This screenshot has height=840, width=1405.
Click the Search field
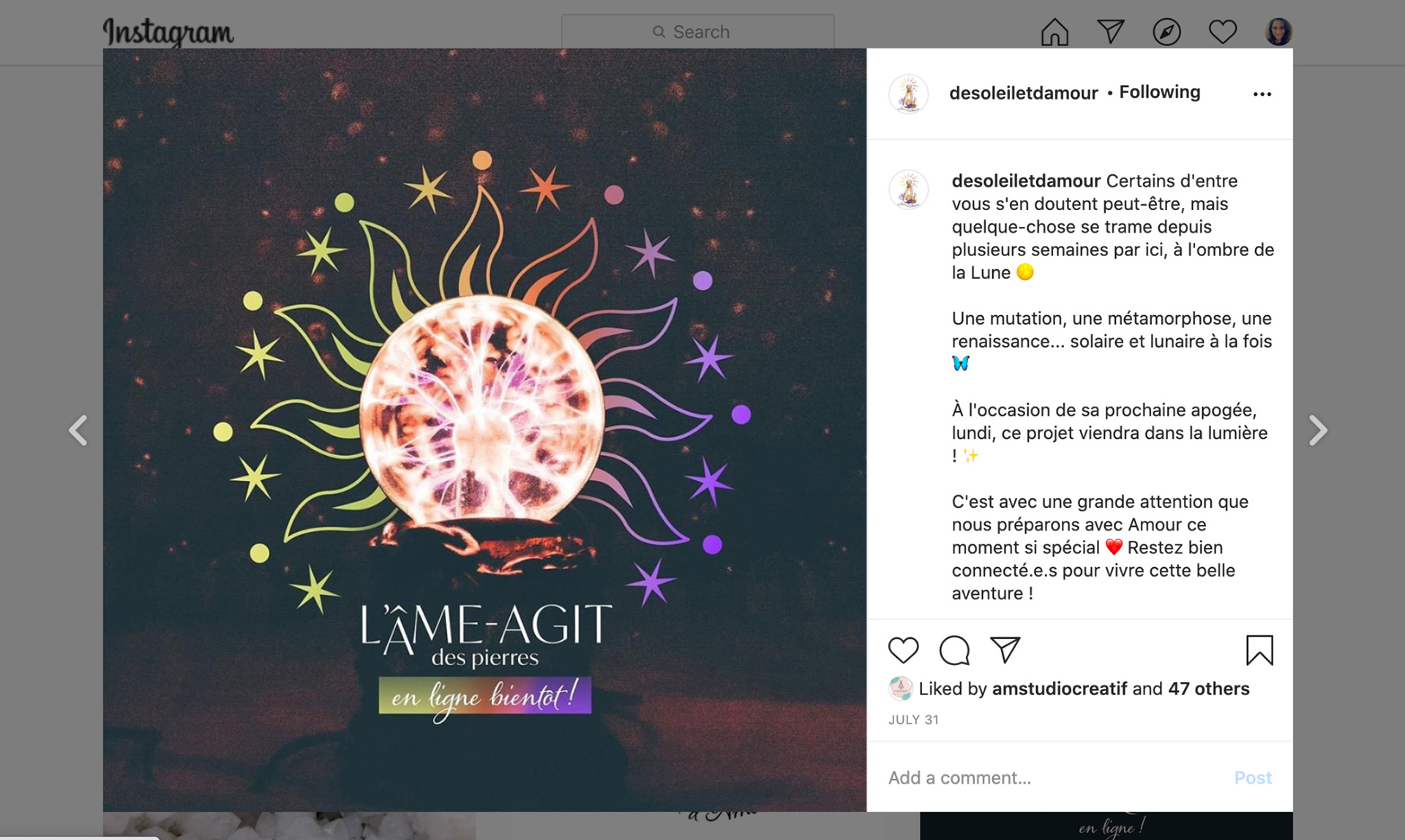[697, 31]
